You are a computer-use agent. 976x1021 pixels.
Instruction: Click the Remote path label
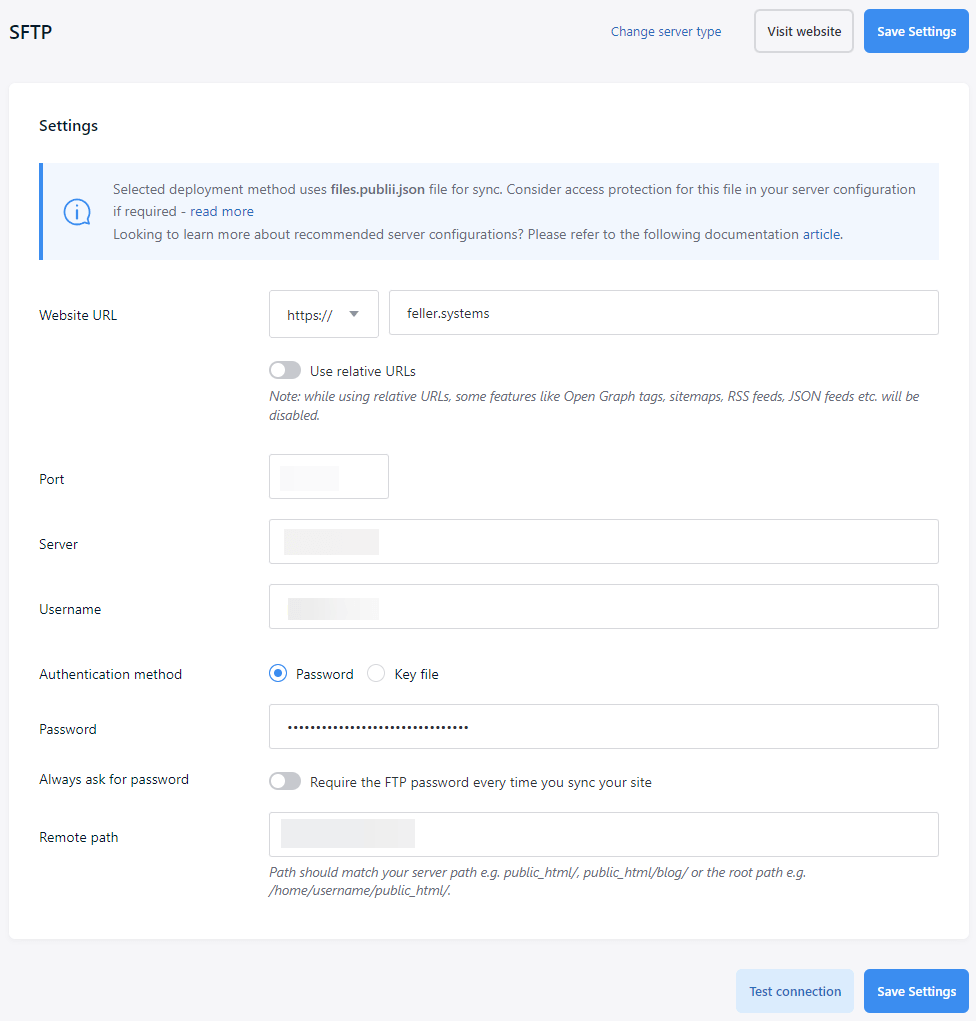point(79,837)
